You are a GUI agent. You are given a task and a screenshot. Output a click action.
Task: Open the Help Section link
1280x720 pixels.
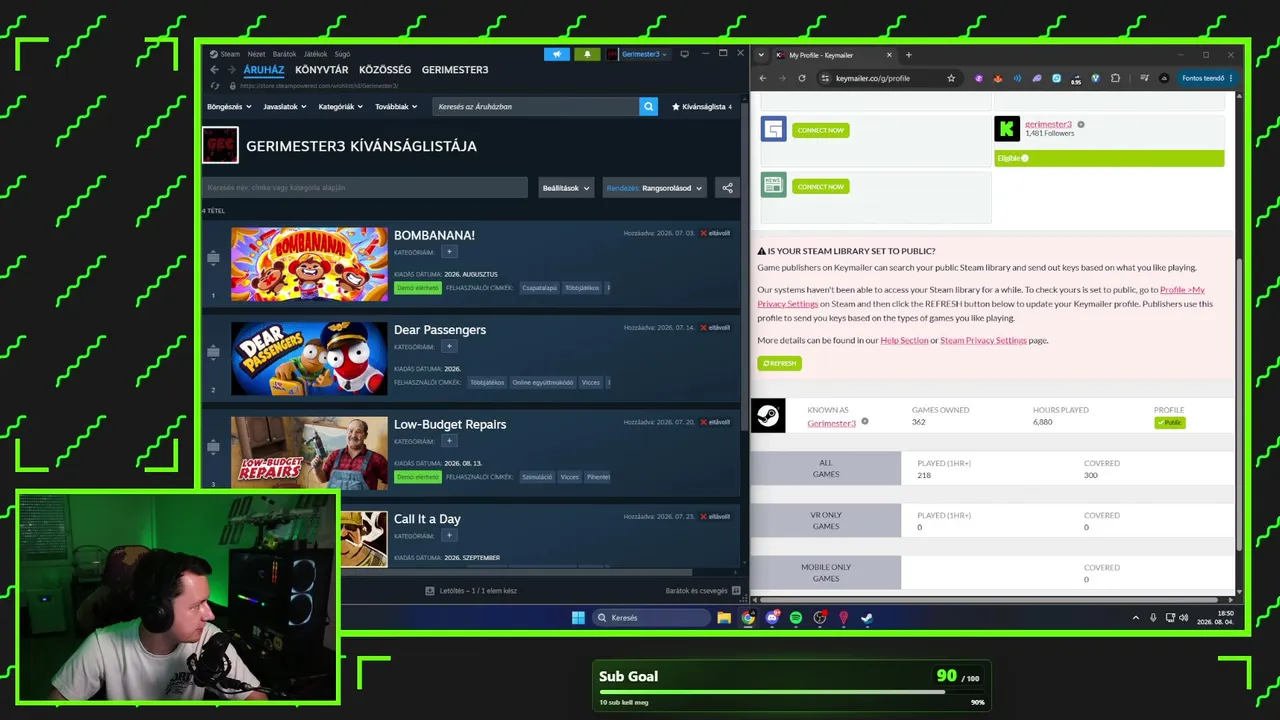click(x=904, y=340)
